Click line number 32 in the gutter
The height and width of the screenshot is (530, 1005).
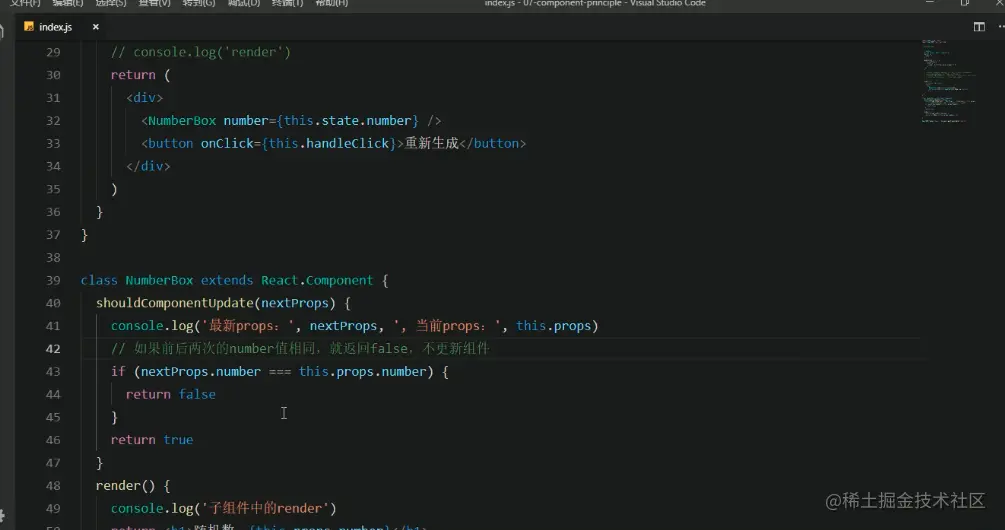pos(53,120)
